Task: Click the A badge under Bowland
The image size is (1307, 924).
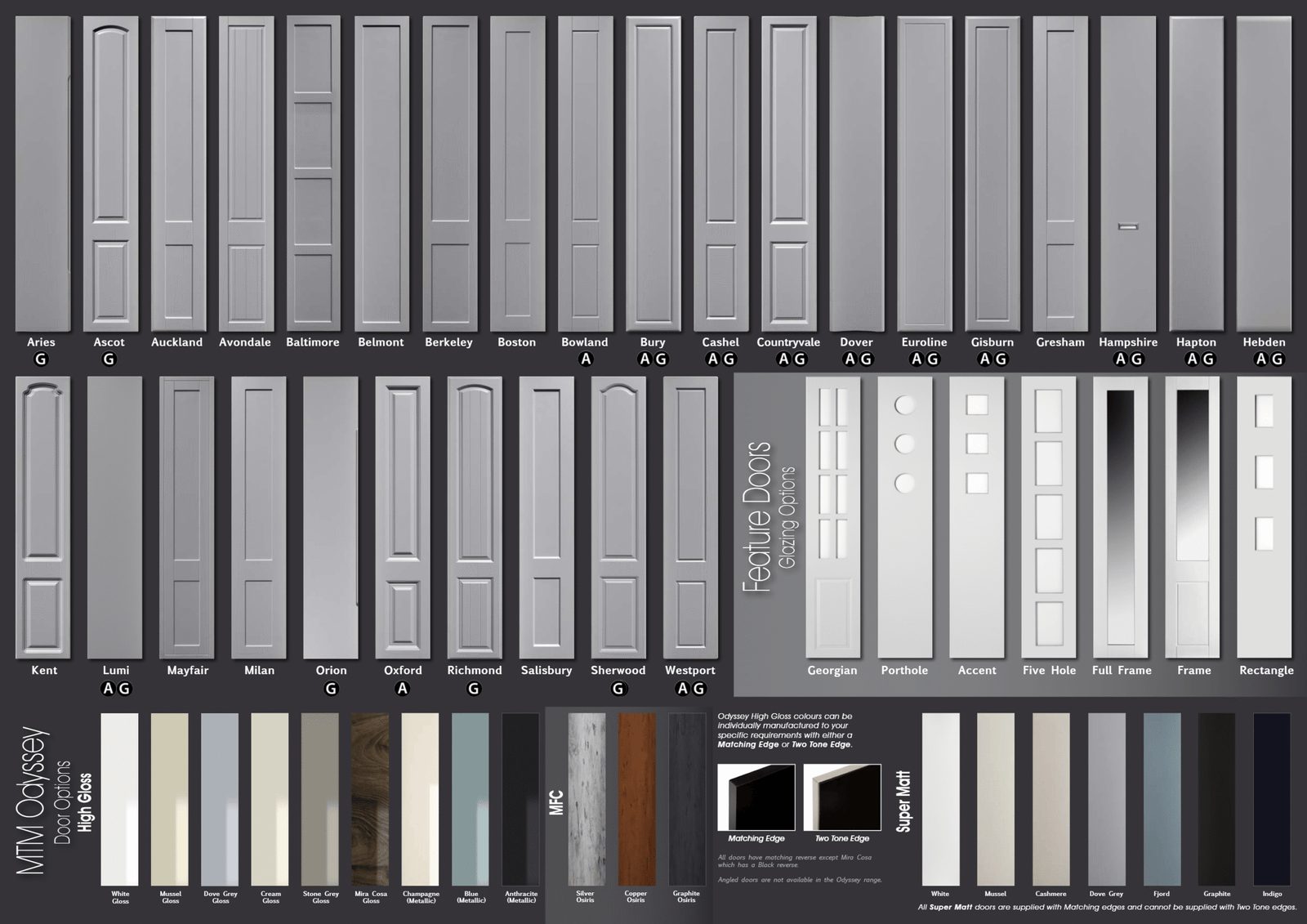Action: coord(585,359)
